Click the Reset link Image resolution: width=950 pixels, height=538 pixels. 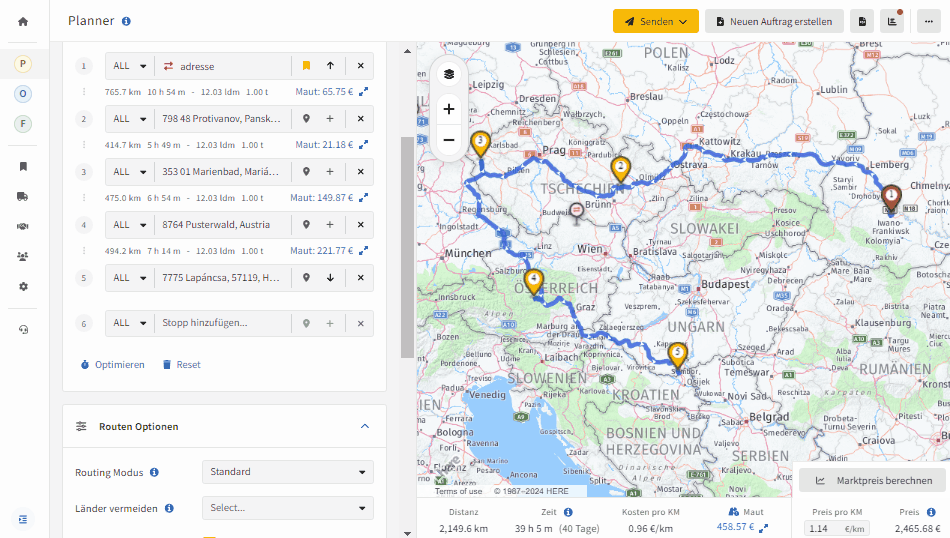(x=181, y=365)
